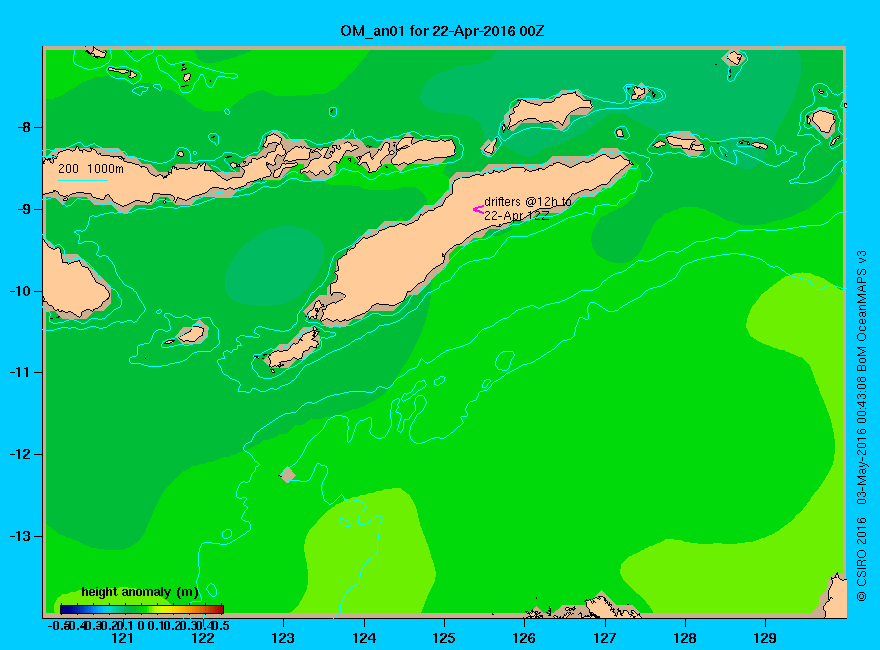Select the vertical '© CSIRO 2016' copyright text

tap(862, 560)
